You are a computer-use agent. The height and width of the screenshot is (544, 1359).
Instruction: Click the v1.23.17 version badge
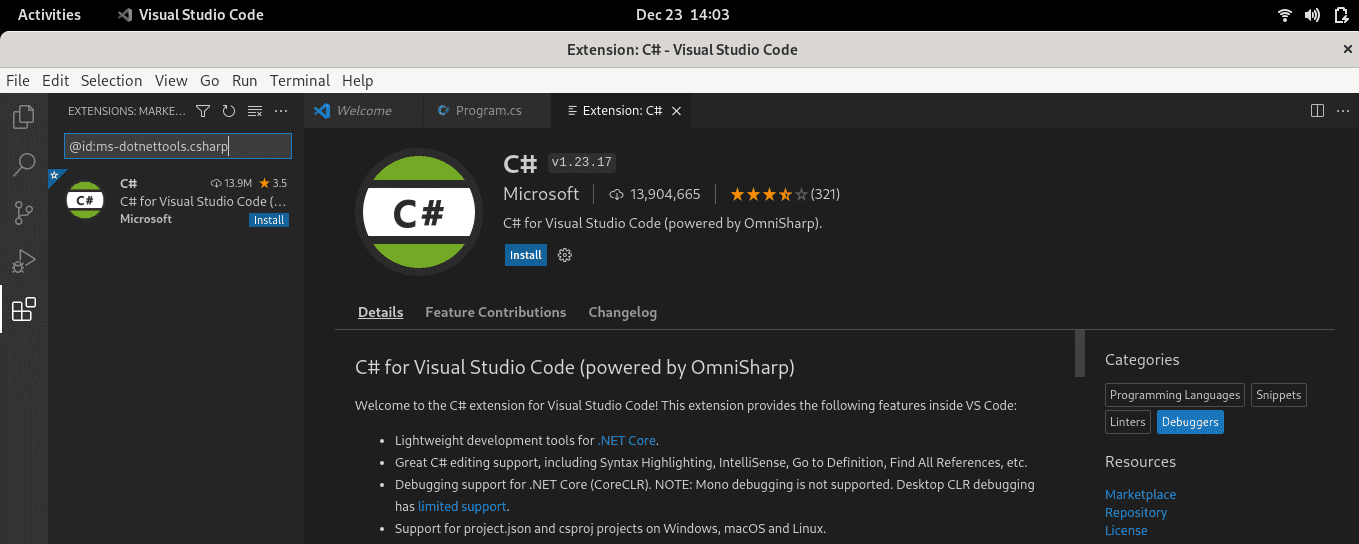coord(582,162)
